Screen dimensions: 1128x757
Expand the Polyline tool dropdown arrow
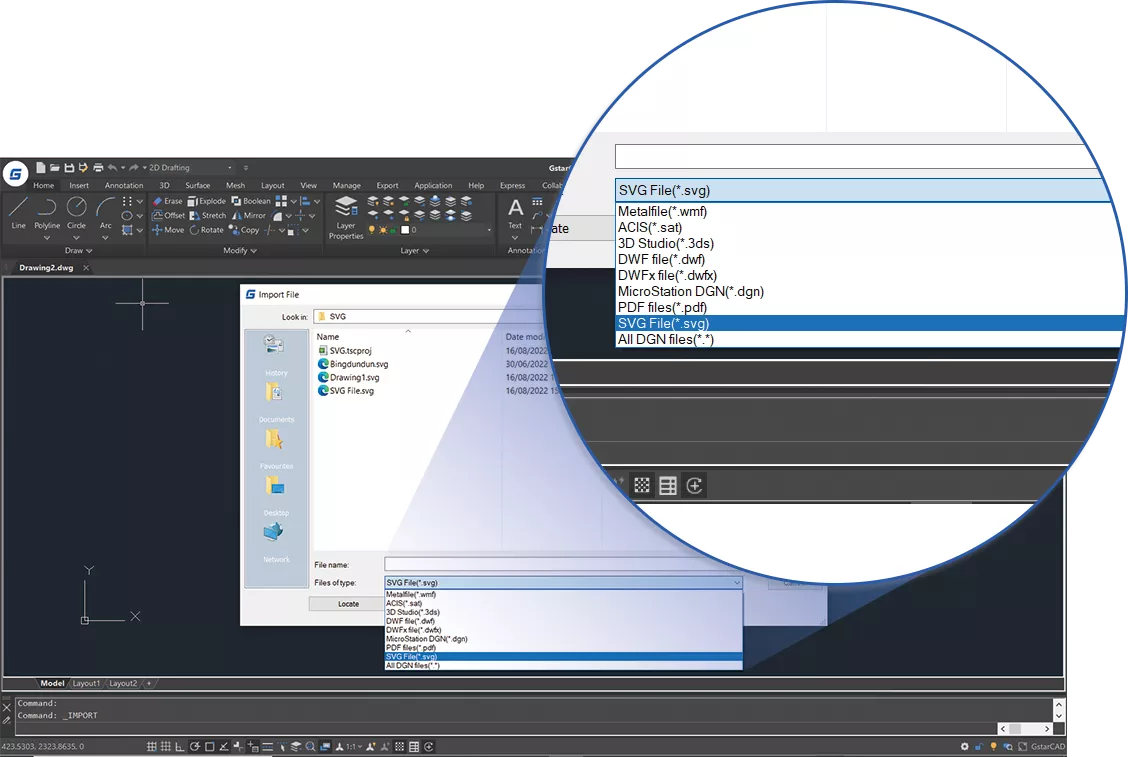pyautogui.click(x=47, y=238)
